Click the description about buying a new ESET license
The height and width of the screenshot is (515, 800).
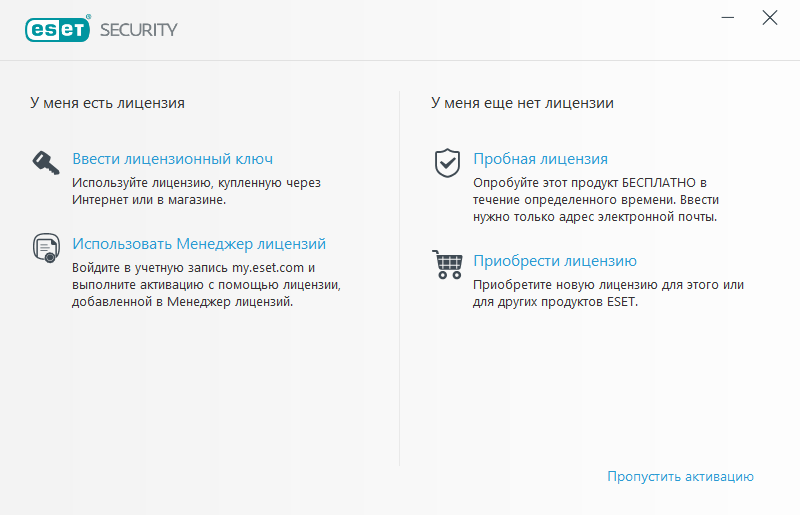[x=608, y=293]
